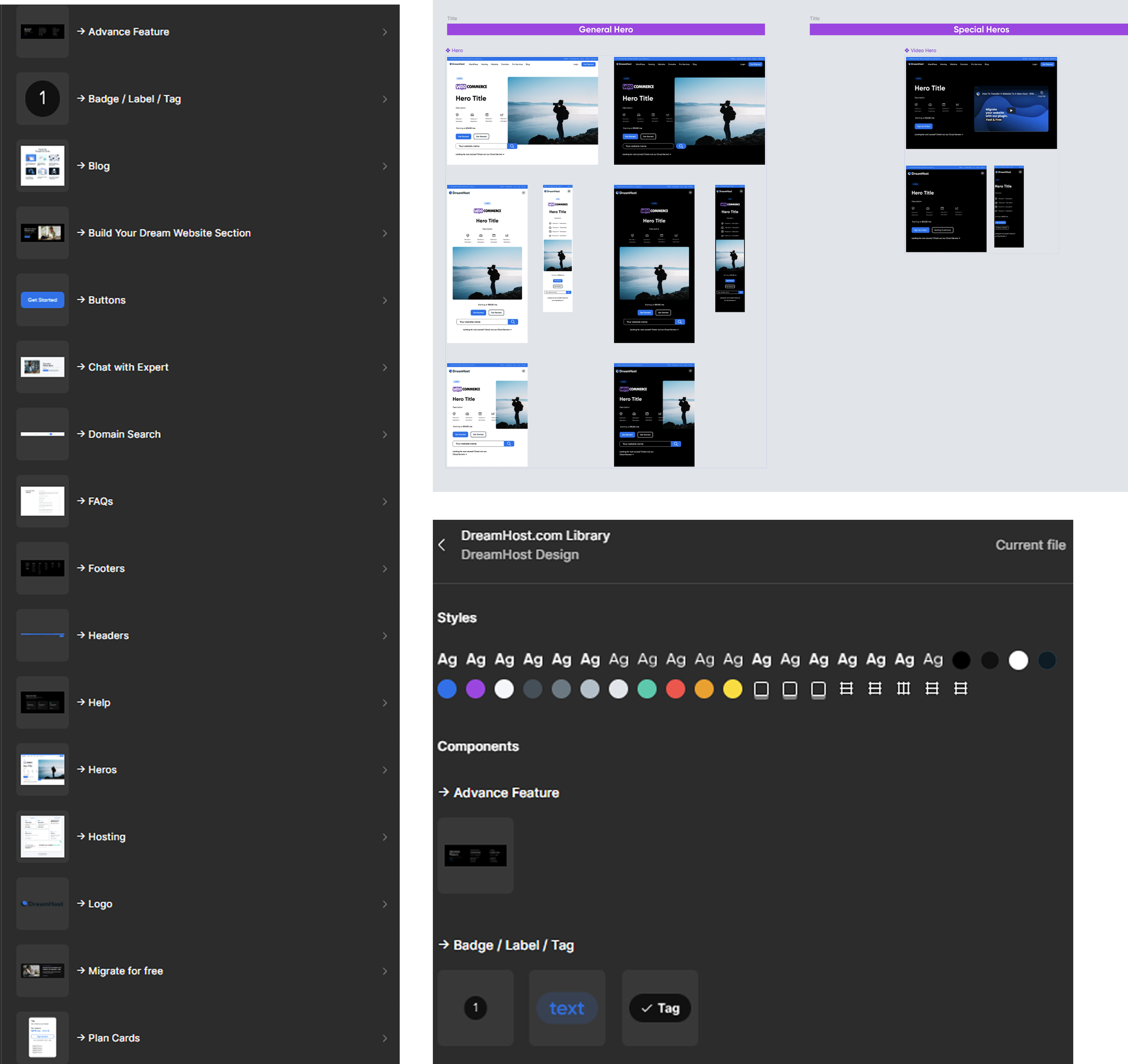Screen dimensions: 1128x1064
Task: Expand the Blog row chevron
Action: [385, 166]
